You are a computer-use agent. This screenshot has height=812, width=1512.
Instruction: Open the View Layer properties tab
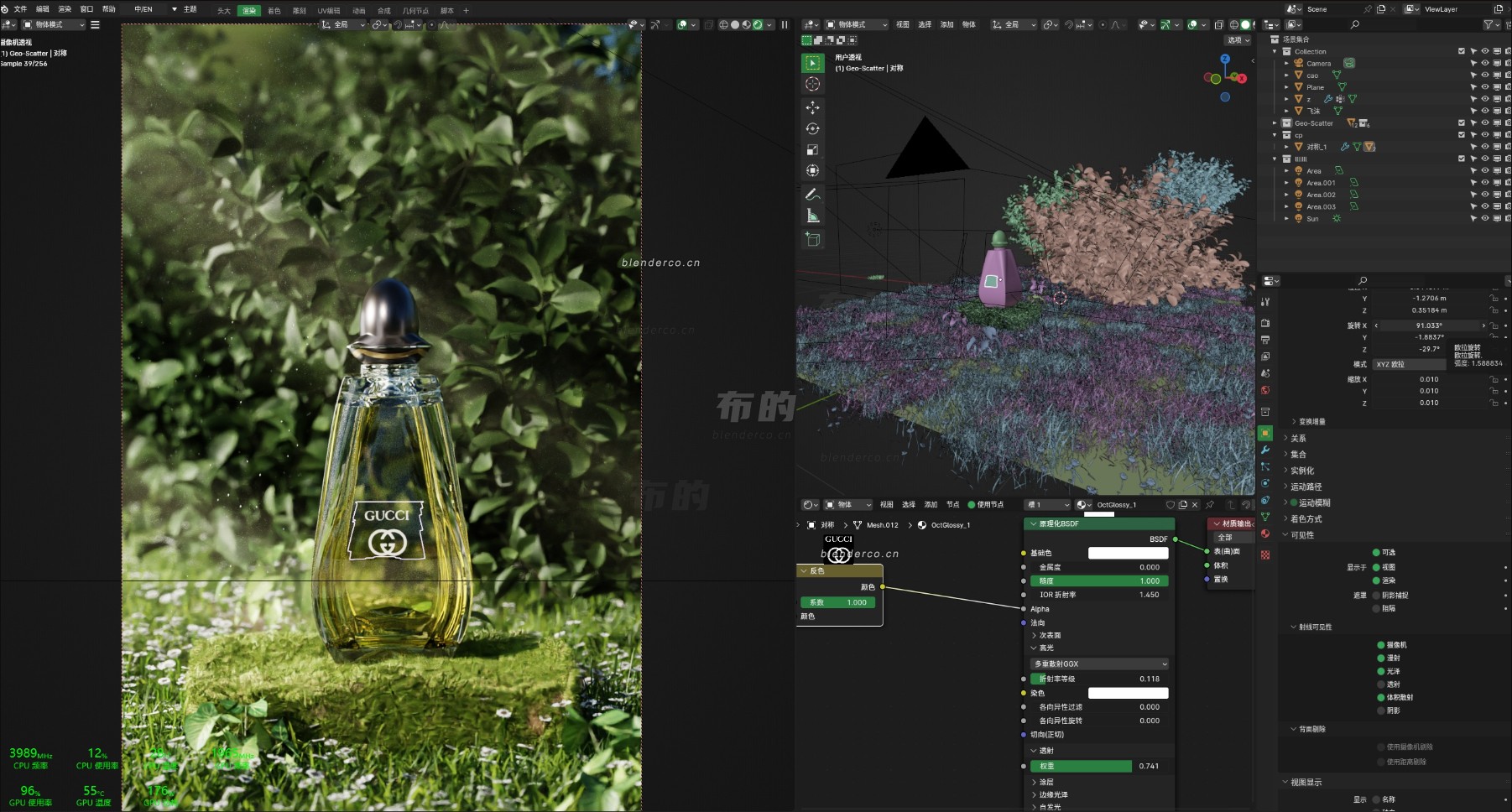coord(1265,357)
